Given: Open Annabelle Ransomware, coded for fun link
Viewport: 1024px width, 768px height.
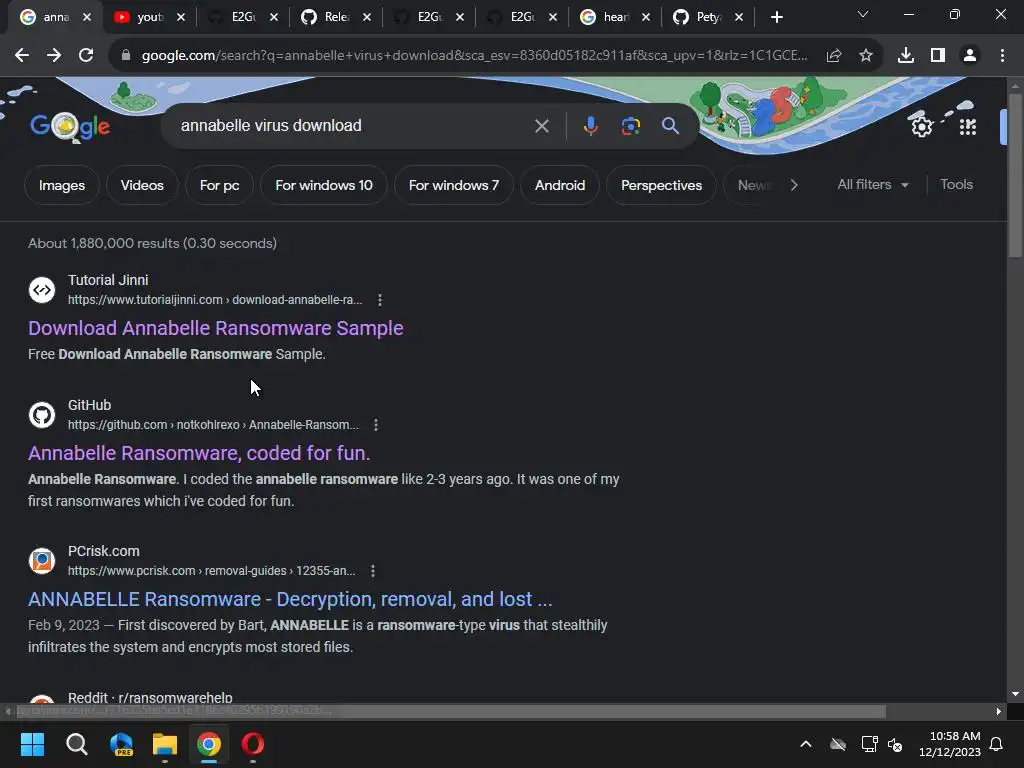Looking at the screenshot, I should pos(199,453).
